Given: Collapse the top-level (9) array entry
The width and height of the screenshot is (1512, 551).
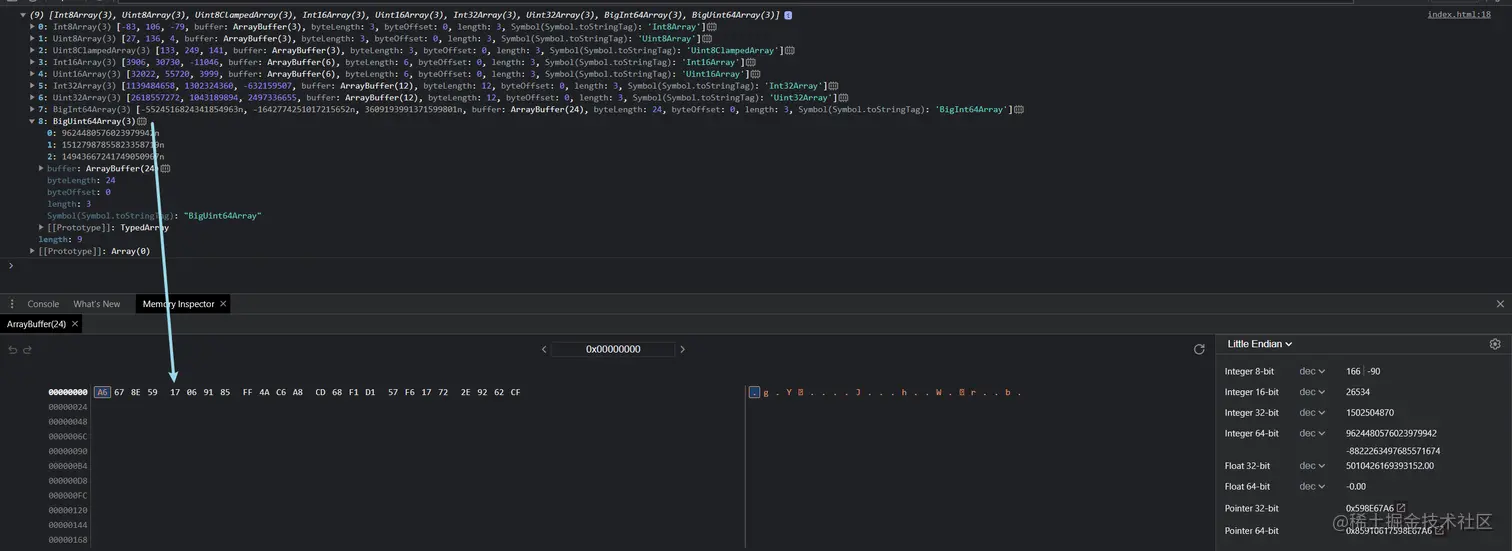Looking at the screenshot, I should 23,15.
